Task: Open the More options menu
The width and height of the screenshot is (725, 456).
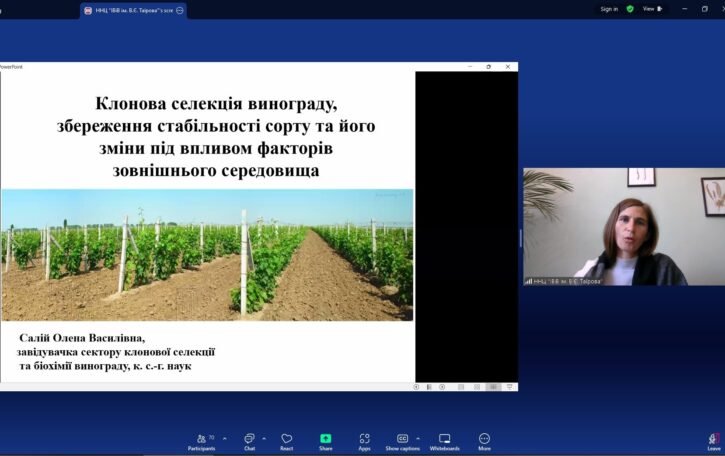Action: pyautogui.click(x=484, y=439)
